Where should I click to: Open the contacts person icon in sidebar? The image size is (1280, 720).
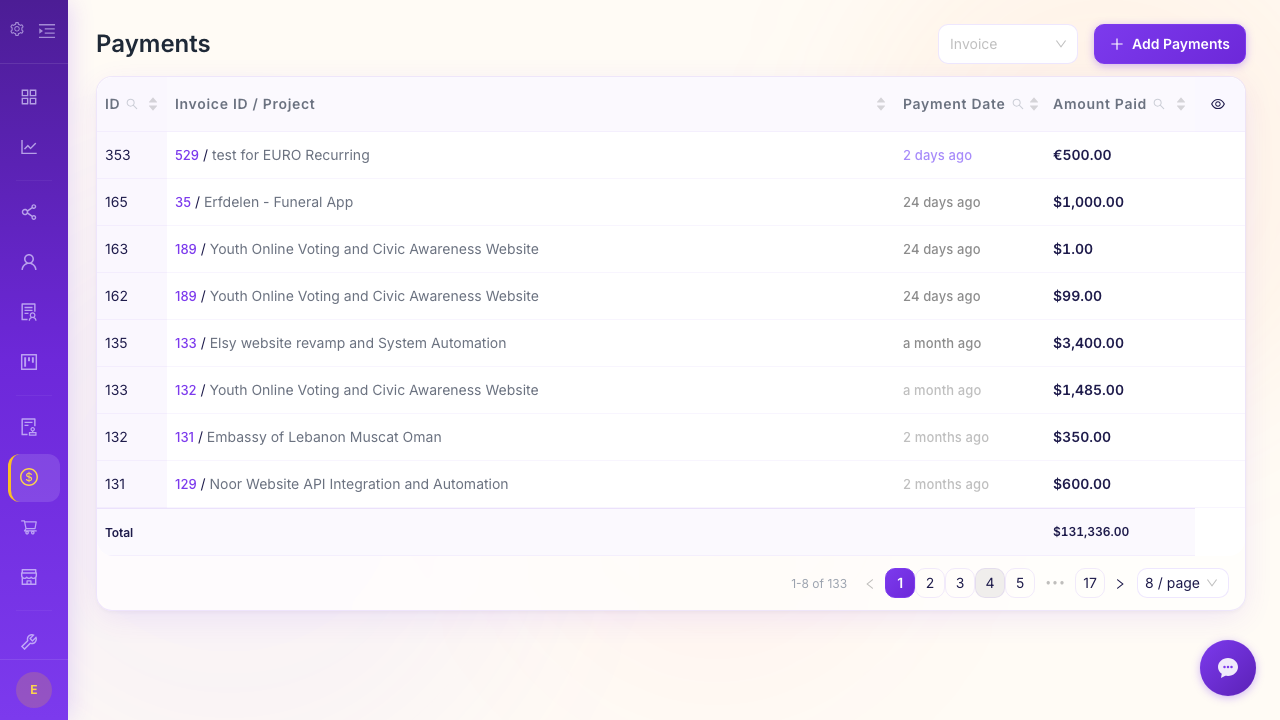[28, 261]
